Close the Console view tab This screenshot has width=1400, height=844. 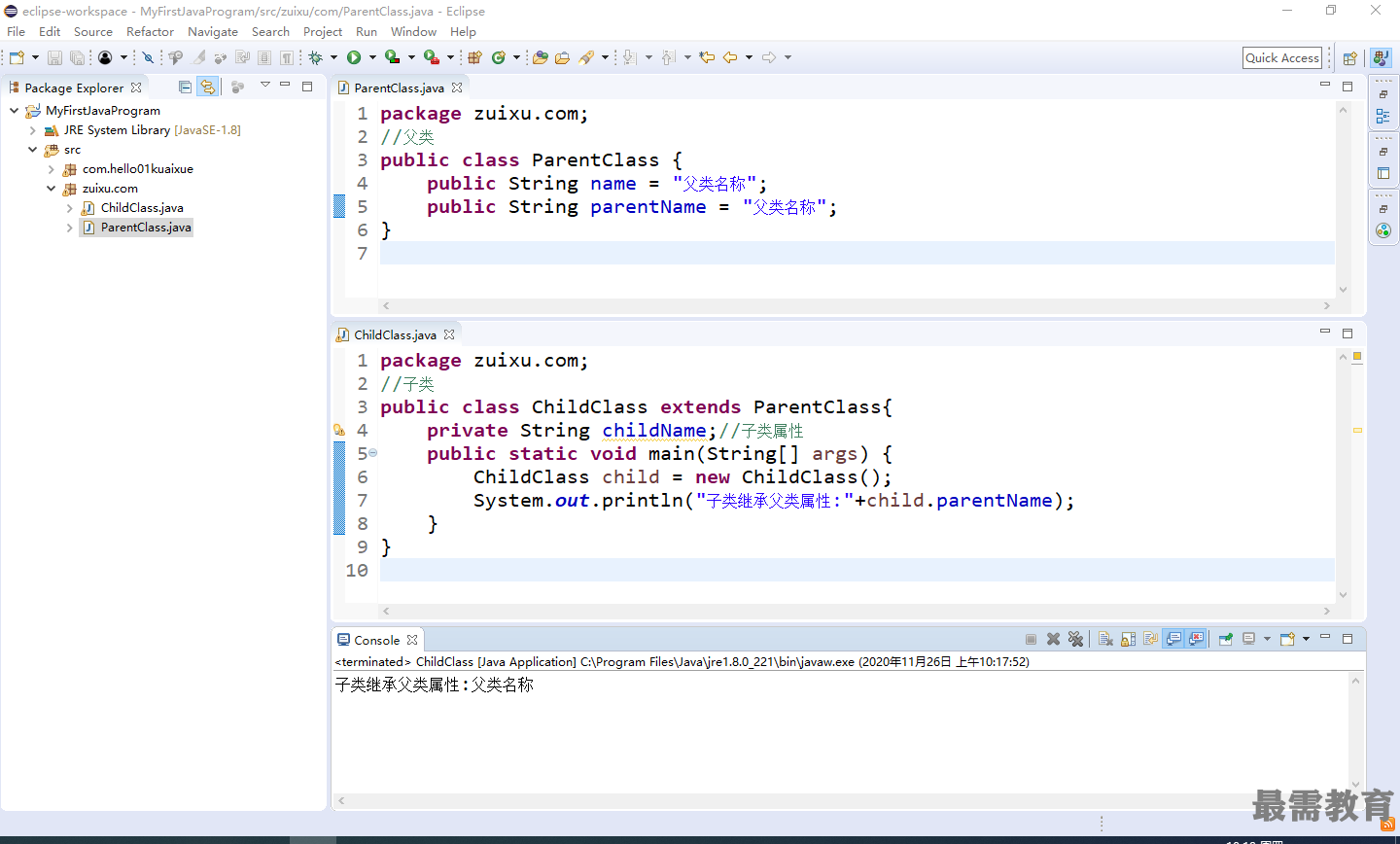pyautogui.click(x=412, y=640)
